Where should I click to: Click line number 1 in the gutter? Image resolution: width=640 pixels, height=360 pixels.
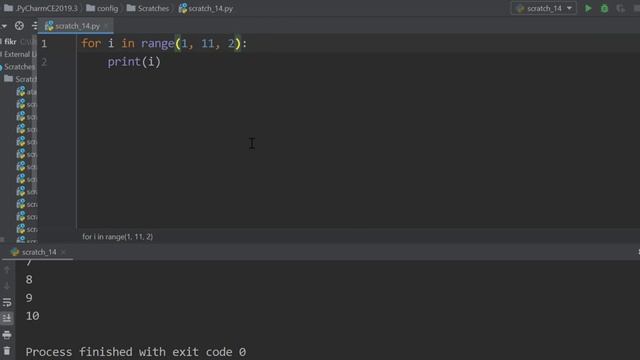pyautogui.click(x=44, y=44)
